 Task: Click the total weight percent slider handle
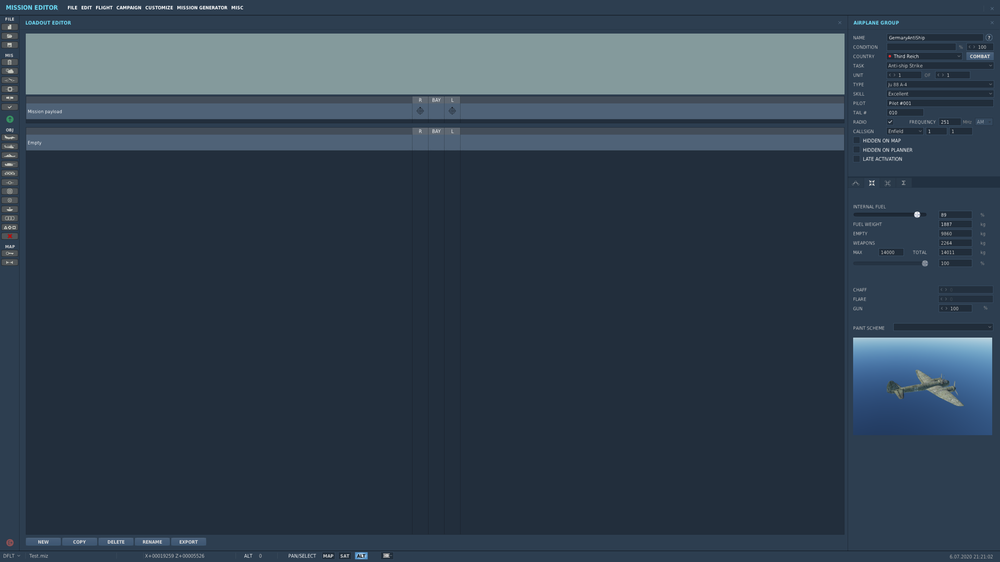pos(925,263)
